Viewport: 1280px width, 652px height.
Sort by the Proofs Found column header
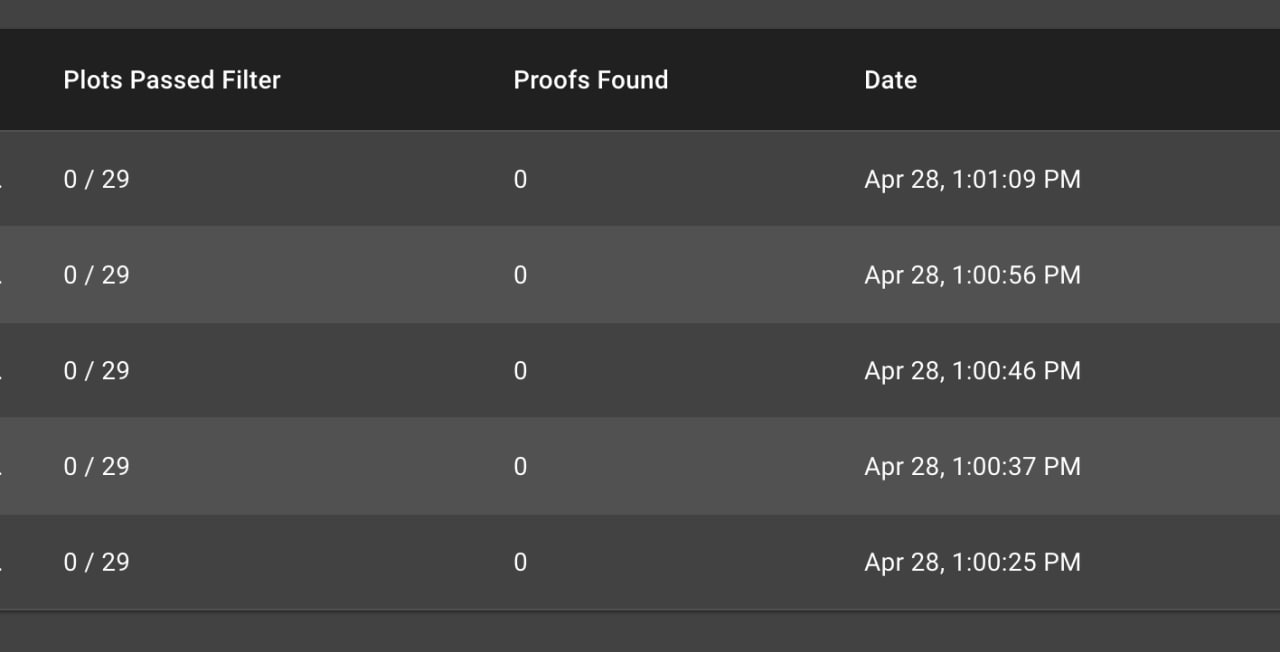tap(591, 80)
